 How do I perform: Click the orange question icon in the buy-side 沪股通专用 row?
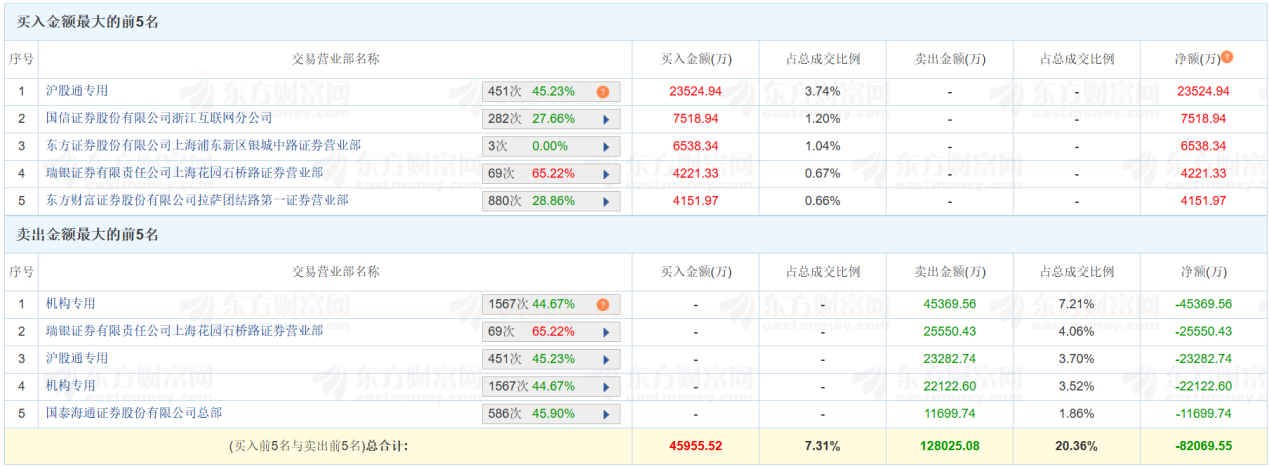coord(603,92)
